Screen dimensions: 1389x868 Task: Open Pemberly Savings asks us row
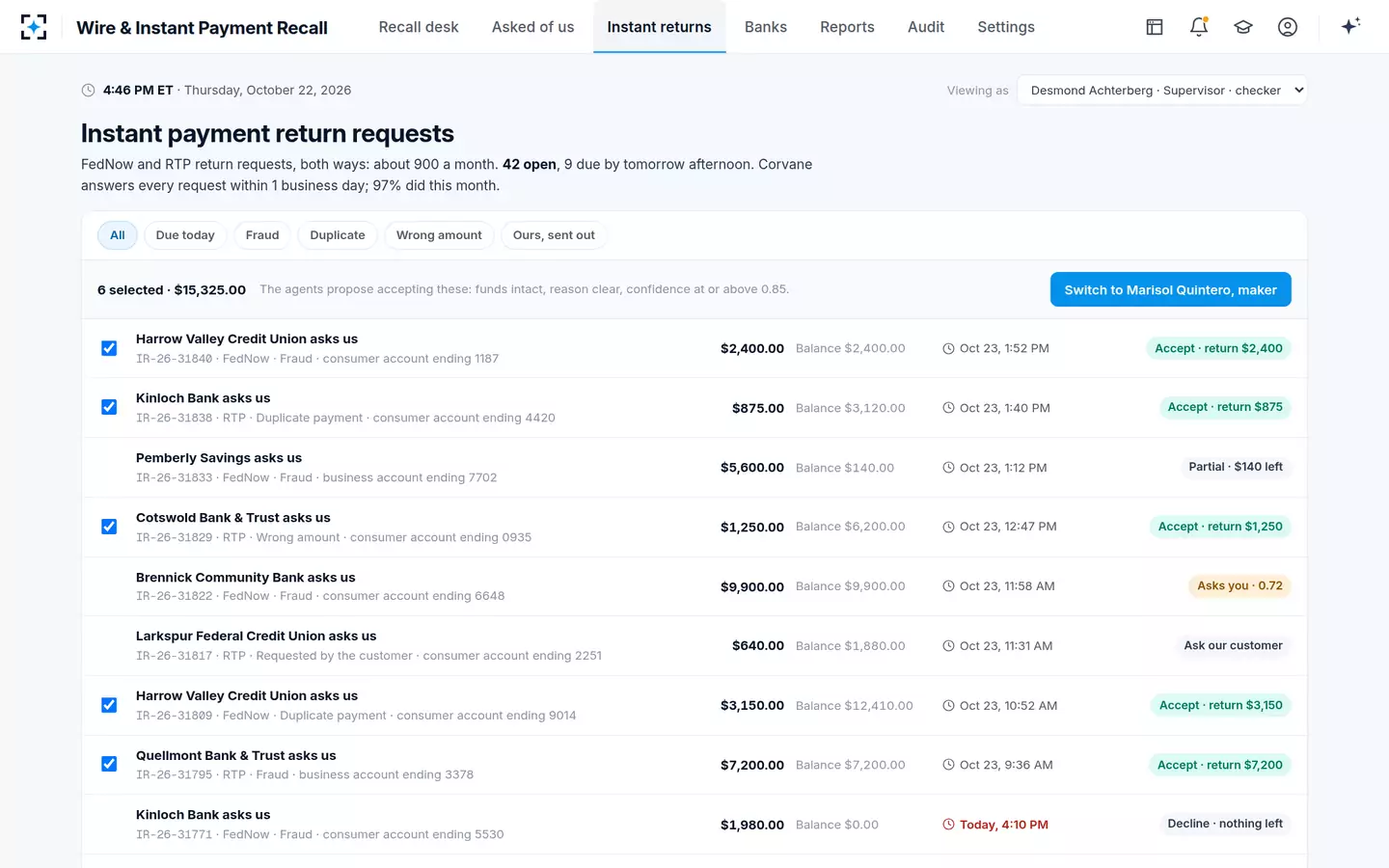point(694,468)
